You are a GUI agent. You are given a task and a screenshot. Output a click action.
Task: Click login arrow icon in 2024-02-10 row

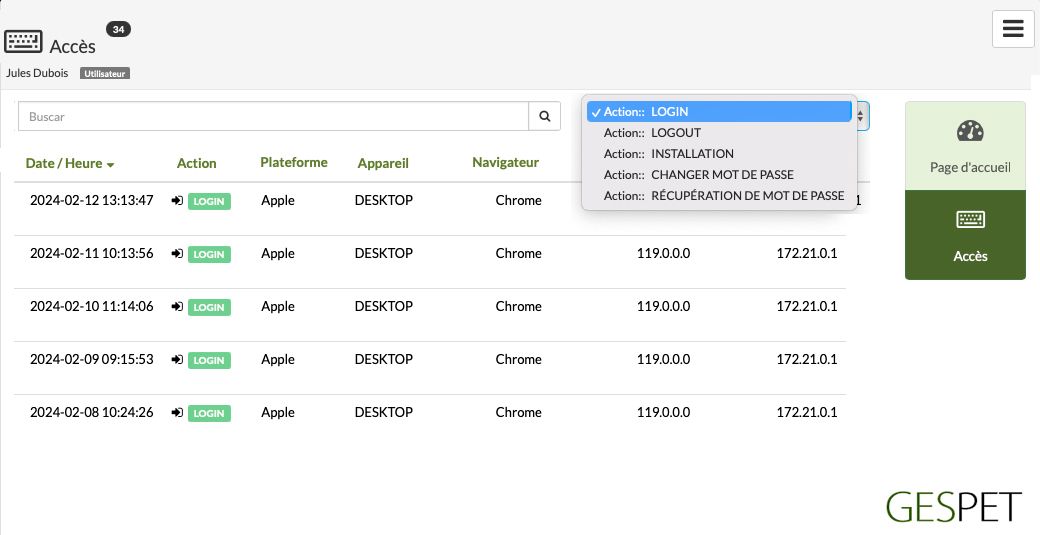(x=176, y=307)
